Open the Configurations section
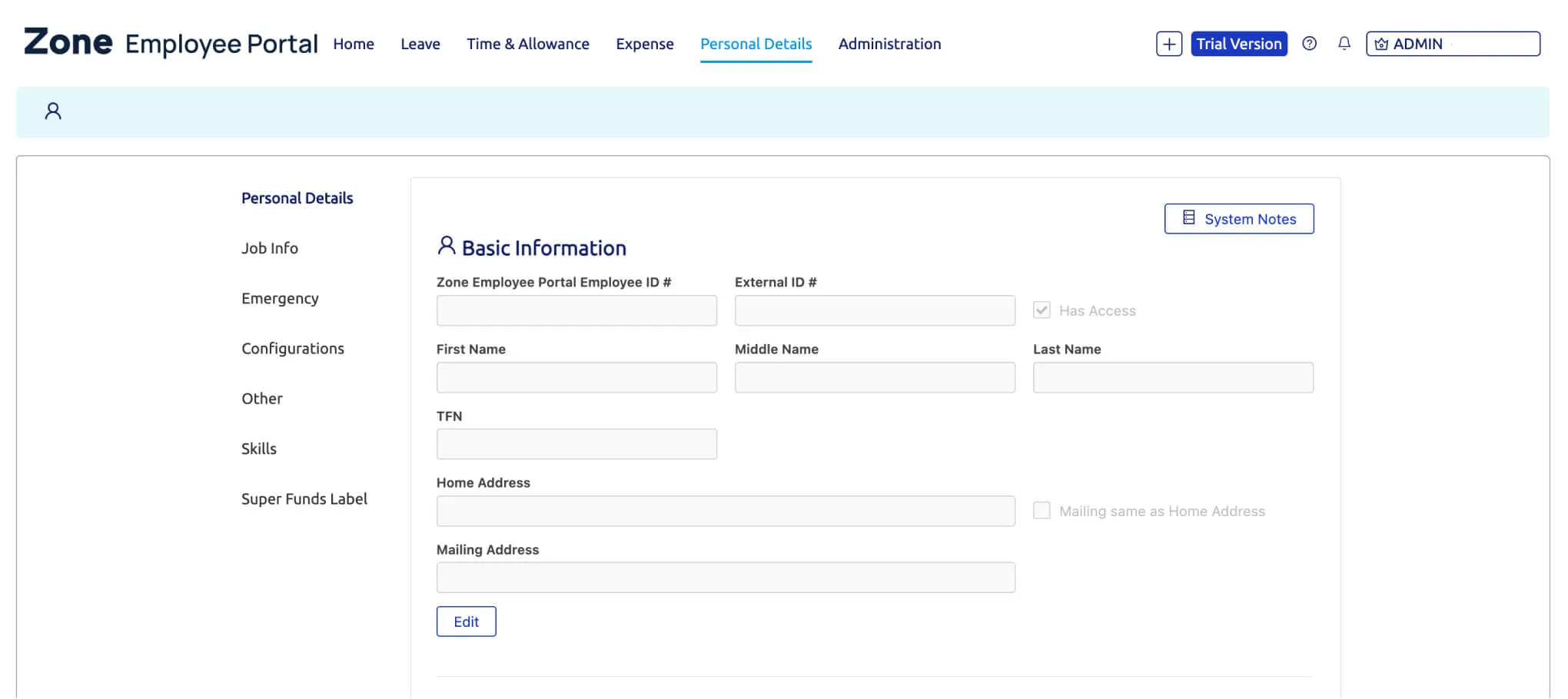The image size is (1568, 699). 293,349
